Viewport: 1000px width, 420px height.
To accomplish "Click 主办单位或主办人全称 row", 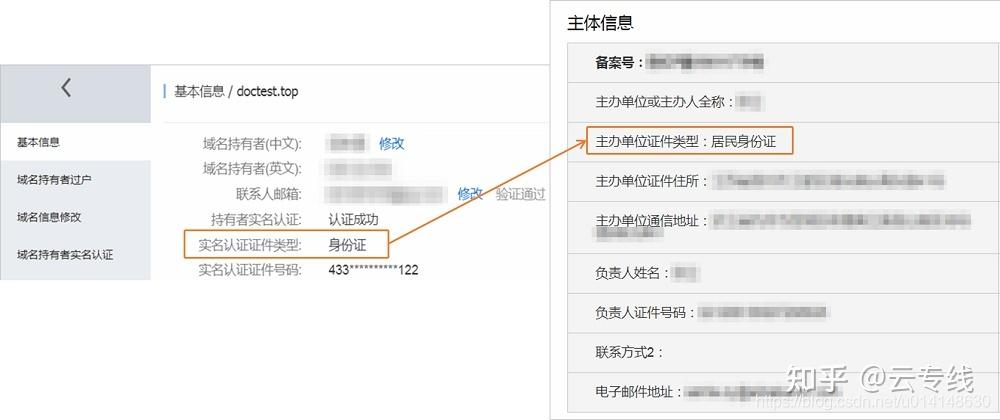I will click(x=783, y=102).
